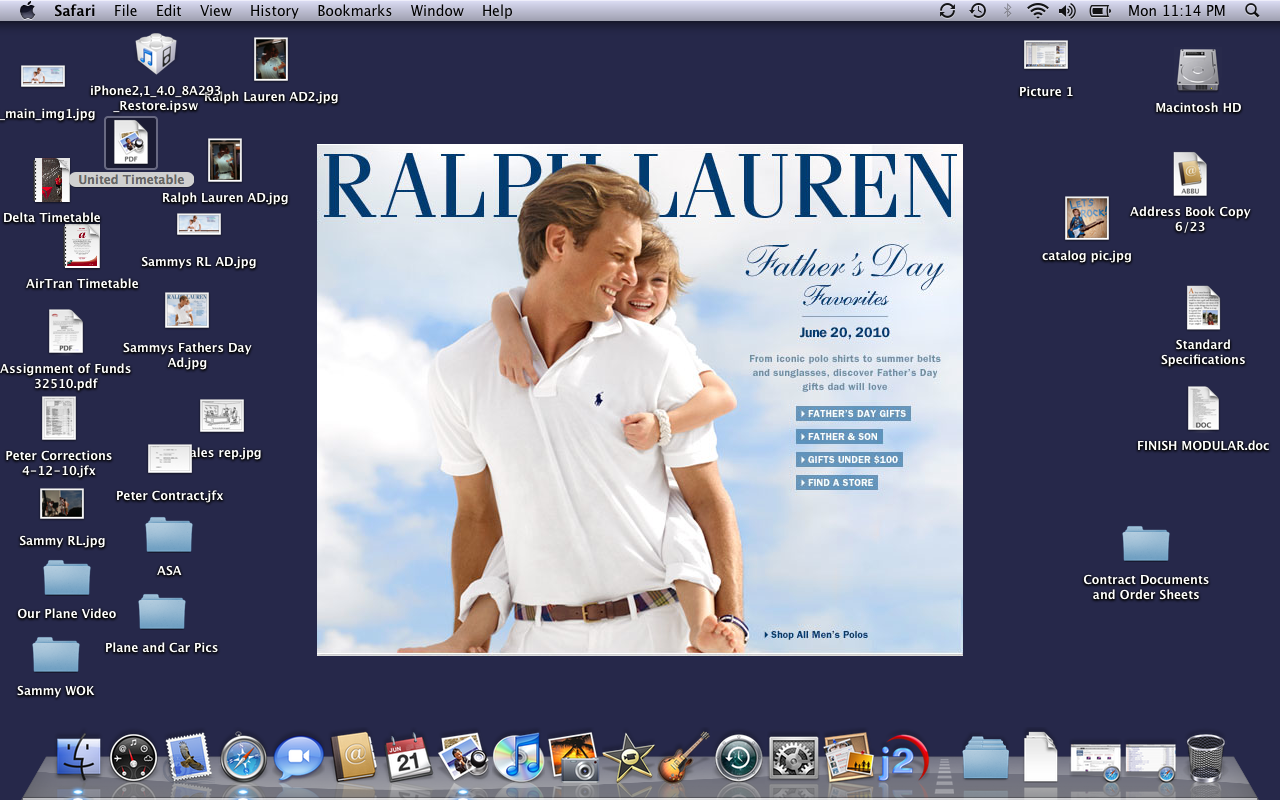
Task: Open Time Machine from the Dock
Action: coord(739,758)
